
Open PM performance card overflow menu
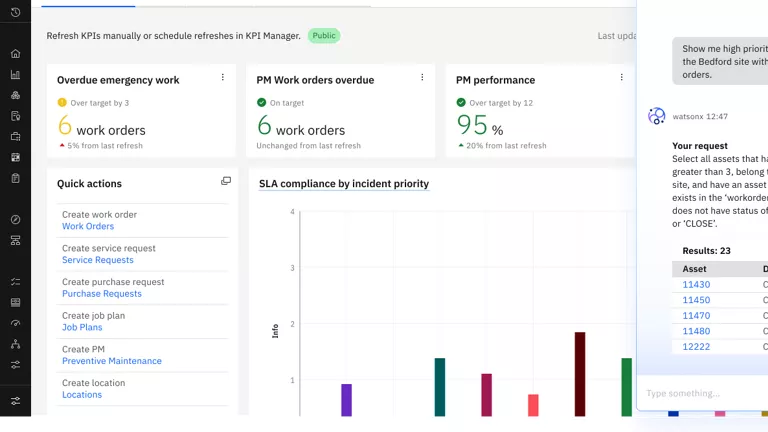pyautogui.click(x=621, y=78)
